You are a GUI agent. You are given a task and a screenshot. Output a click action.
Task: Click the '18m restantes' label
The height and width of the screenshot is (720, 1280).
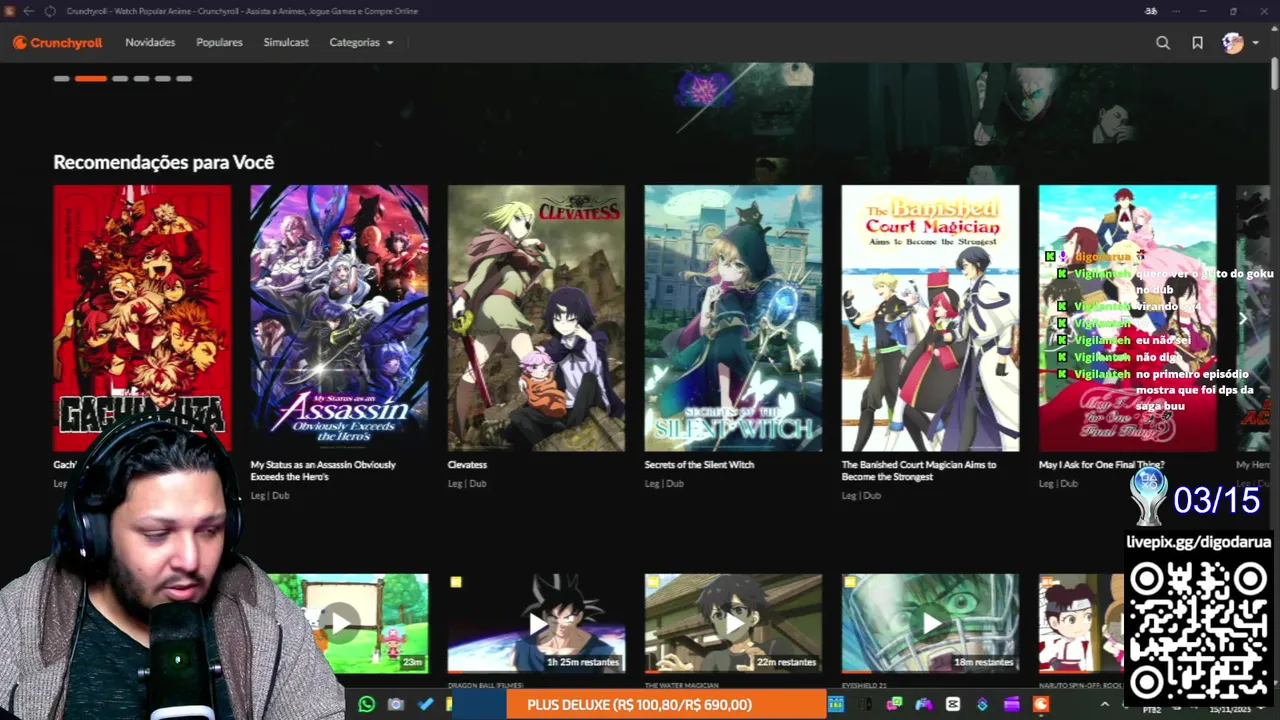983,662
